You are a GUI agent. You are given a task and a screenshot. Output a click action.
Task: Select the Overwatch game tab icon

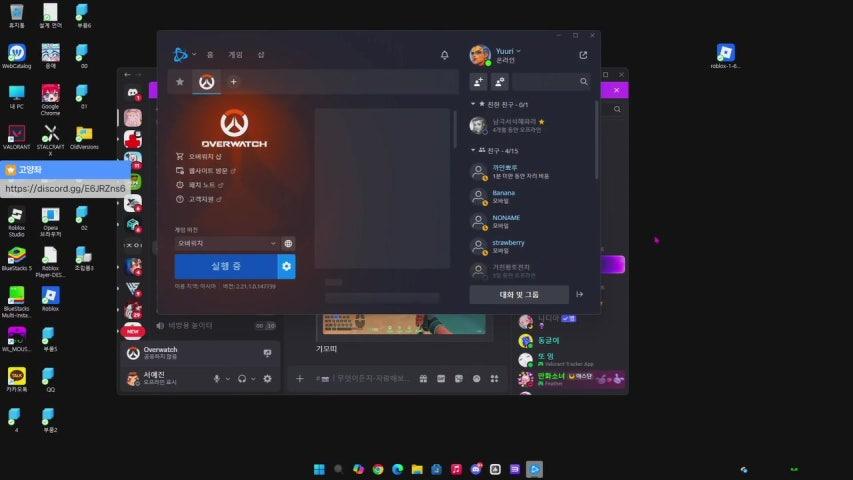(206, 82)
